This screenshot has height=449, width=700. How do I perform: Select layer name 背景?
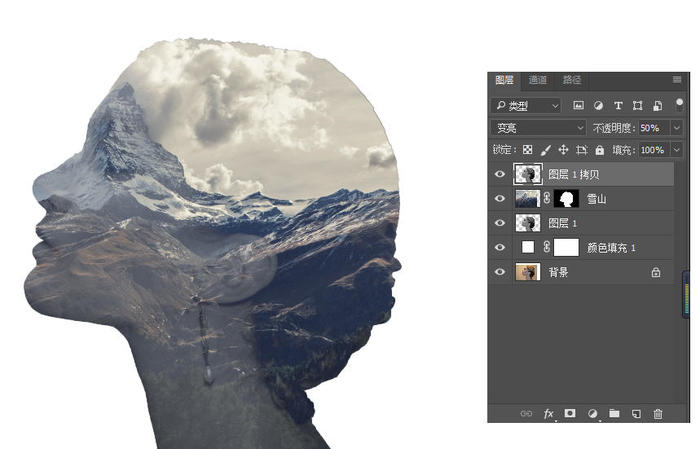point(558,272)
